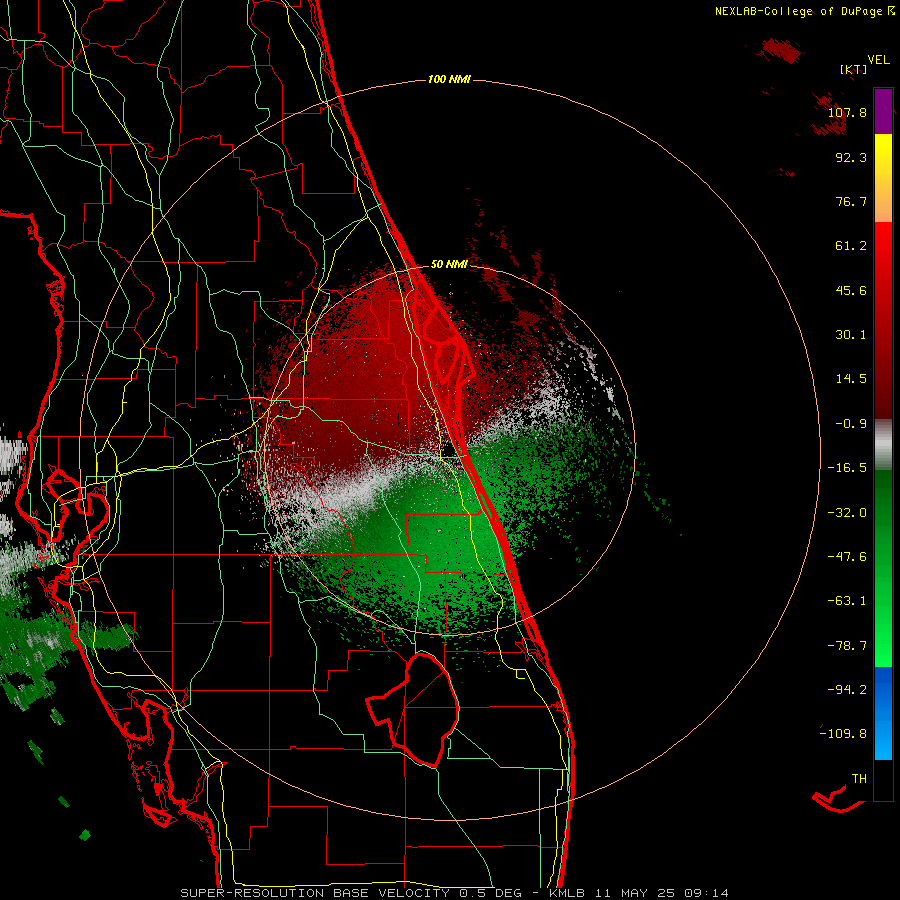Click the Super-Resolution Base Velocity caption
Screen dimensions: 900x900
tap(454, 893)
